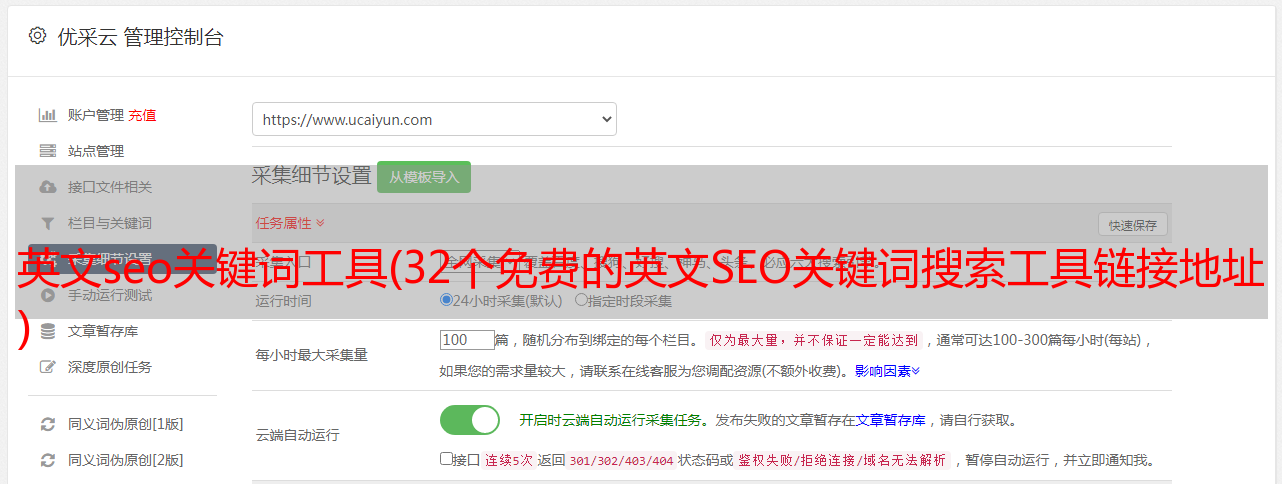Click the play icon next to 手动运行测试
Image resolution: width=1282 pixels, height=484 pixels.
(47, 295)
